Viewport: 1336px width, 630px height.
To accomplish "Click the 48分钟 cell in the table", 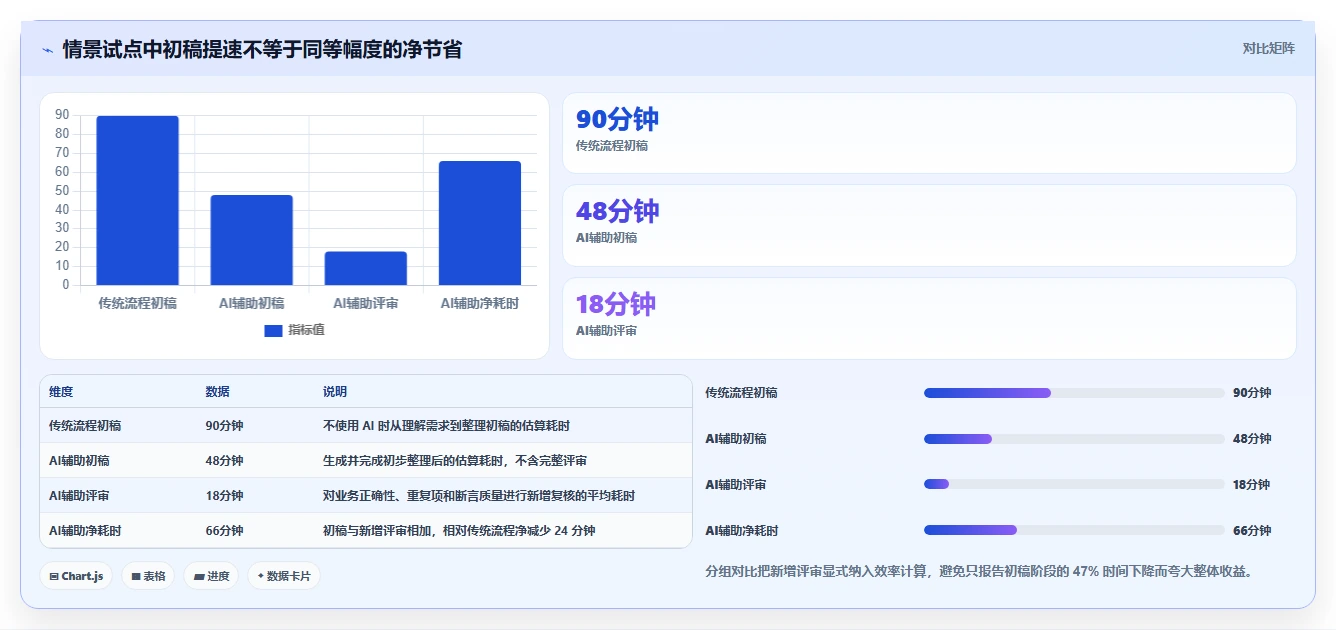I will pos(224,461).
